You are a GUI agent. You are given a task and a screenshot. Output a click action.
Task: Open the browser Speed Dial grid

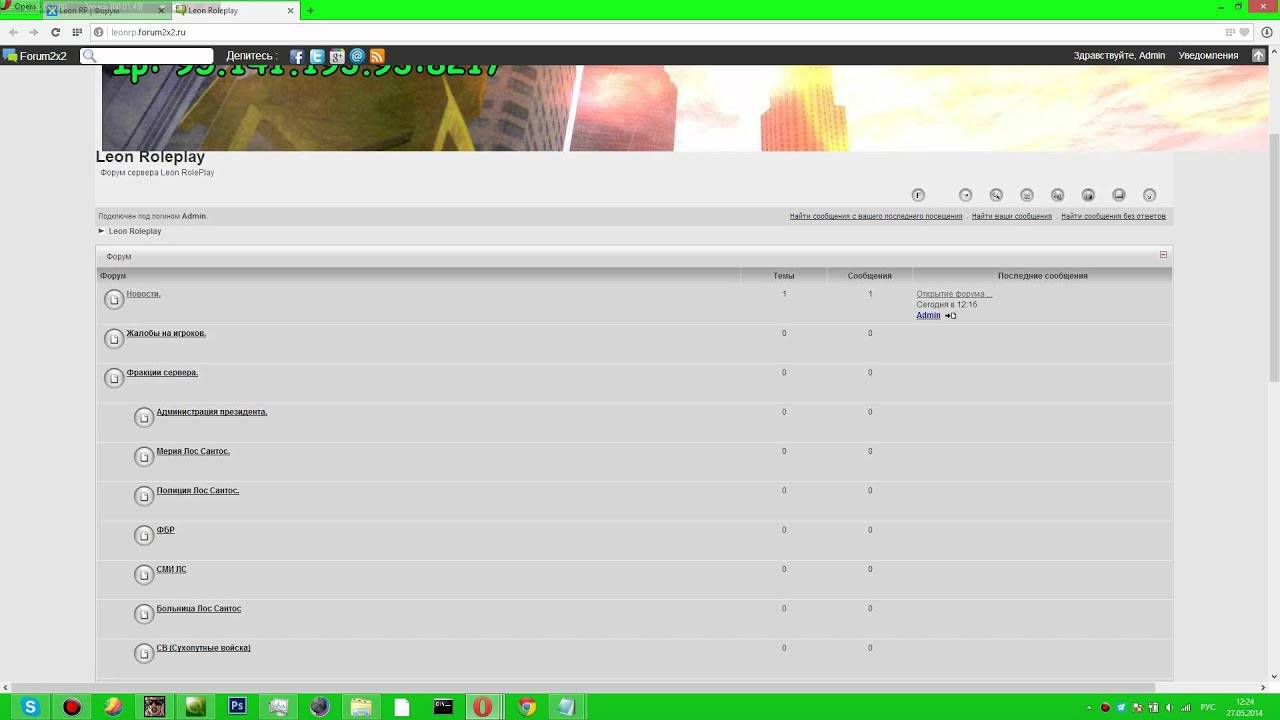77,32
